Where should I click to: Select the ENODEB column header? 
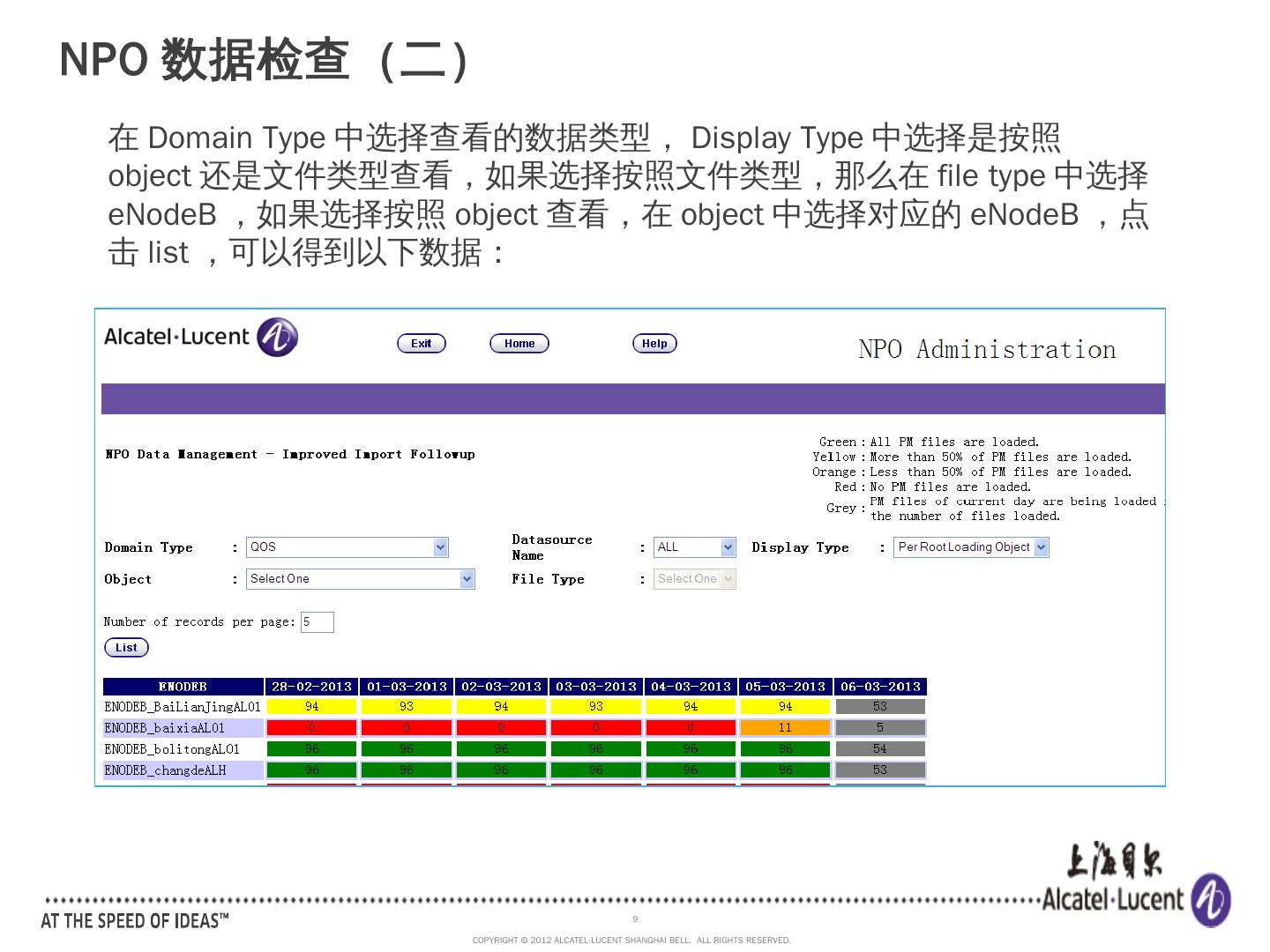point(183,687)
